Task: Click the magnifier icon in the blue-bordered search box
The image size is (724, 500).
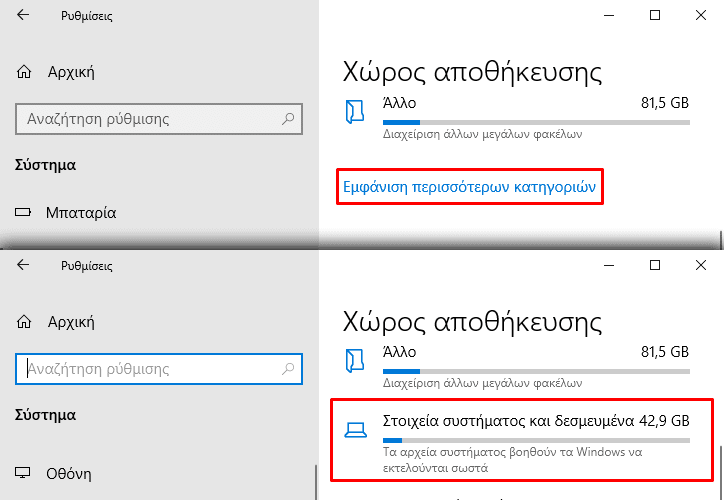Action: [288, 368]
